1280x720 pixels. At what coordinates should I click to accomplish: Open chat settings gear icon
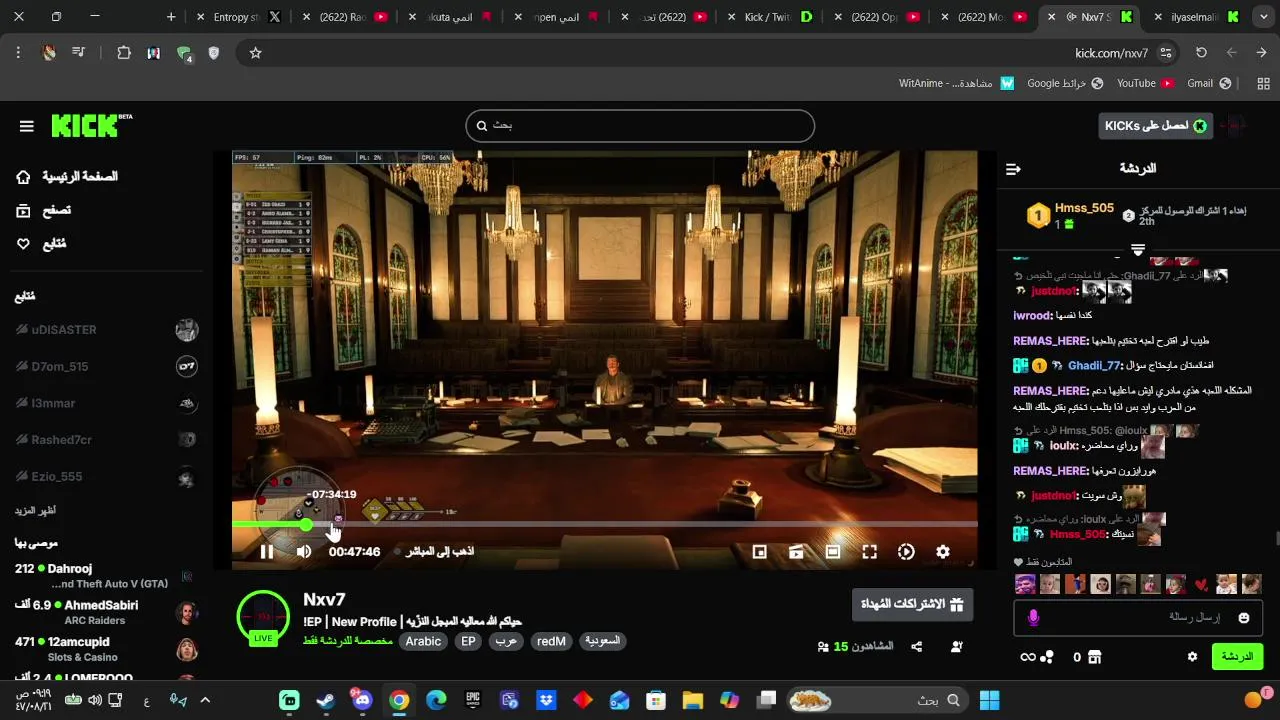point(1192,657)
